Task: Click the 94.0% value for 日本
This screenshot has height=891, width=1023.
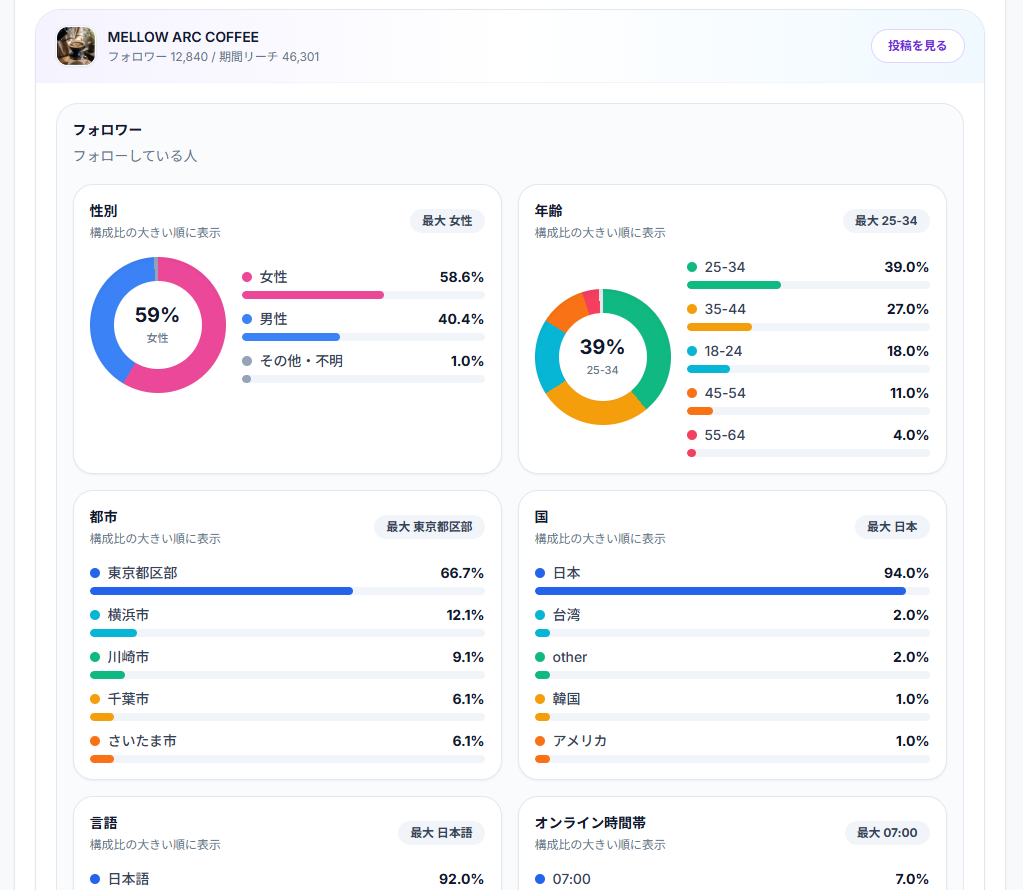Action: pos(906,573)
